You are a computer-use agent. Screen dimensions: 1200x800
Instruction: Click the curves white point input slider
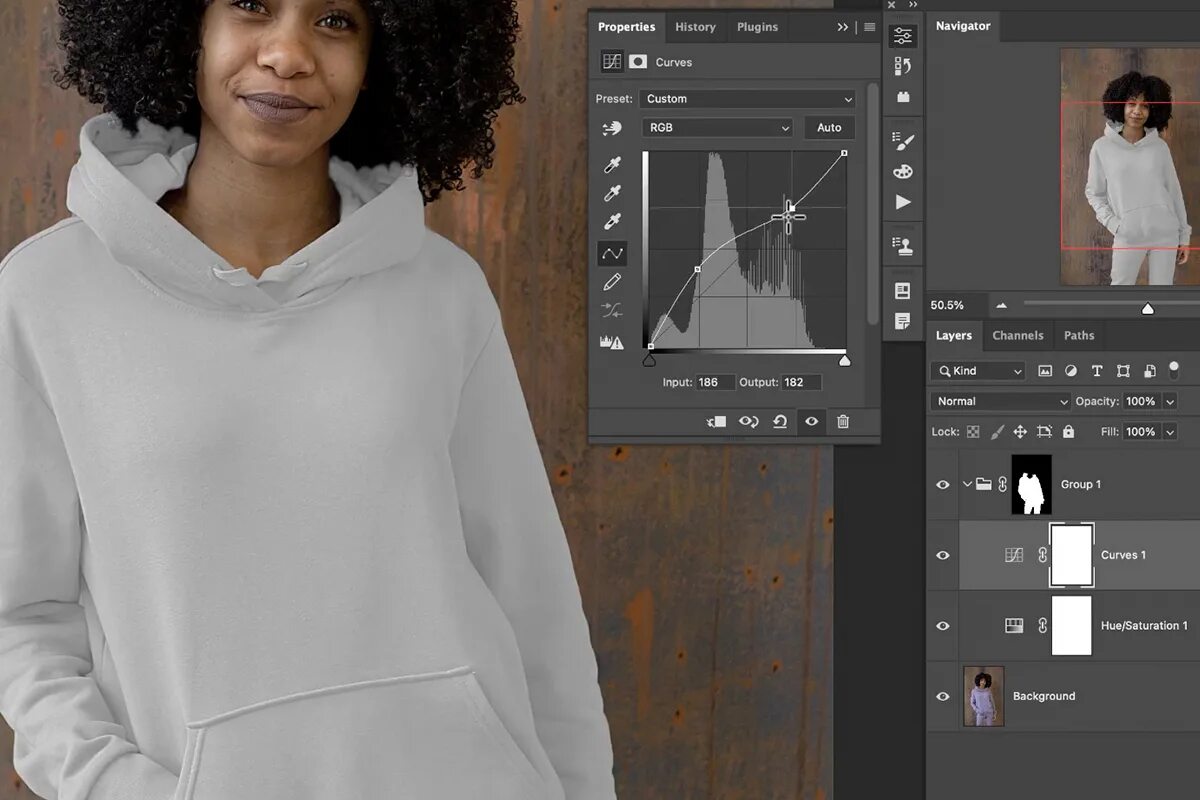[x=844, y=360]
